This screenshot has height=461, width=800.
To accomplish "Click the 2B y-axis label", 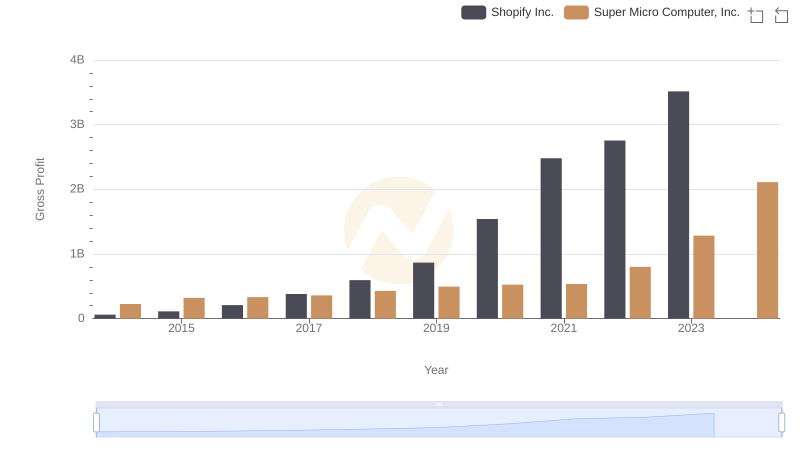I will coord(77,189).
